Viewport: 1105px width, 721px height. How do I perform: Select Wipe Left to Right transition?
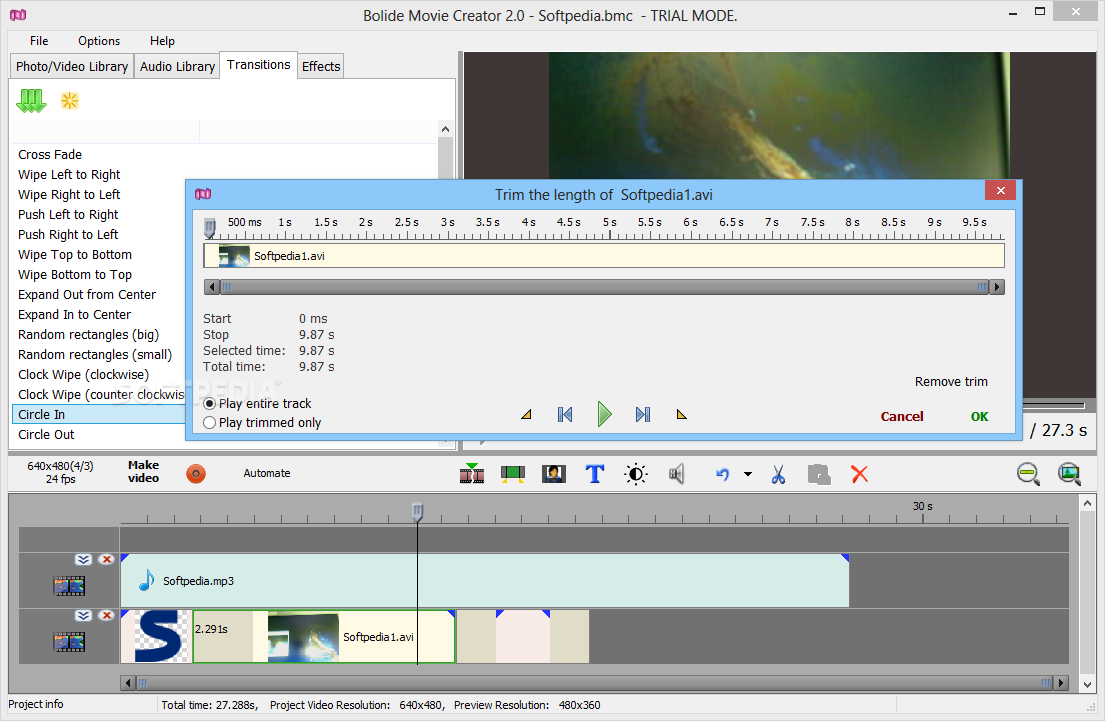coord(69,175)
